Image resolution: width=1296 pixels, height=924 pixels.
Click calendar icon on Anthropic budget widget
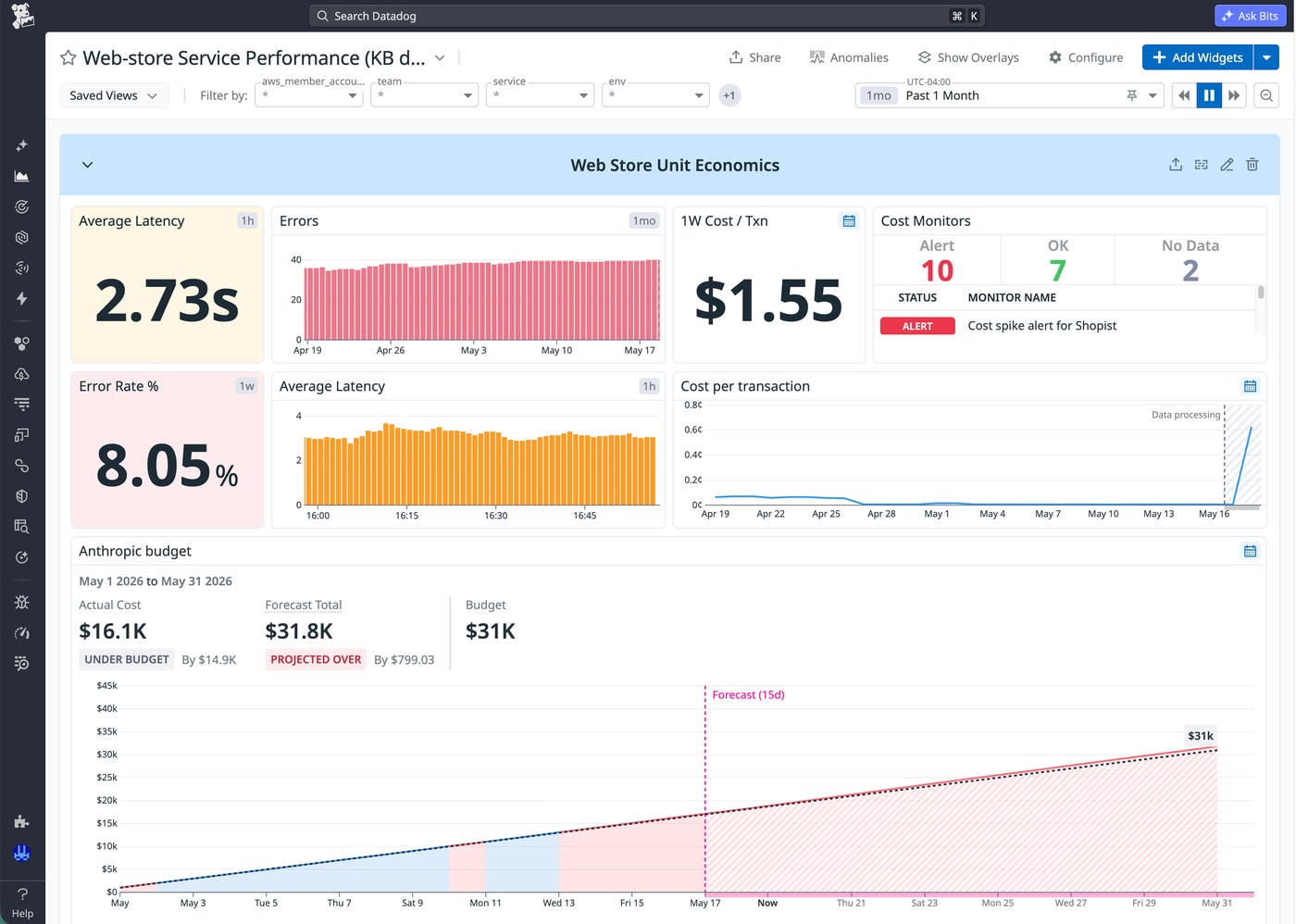tap(1251, 551)
